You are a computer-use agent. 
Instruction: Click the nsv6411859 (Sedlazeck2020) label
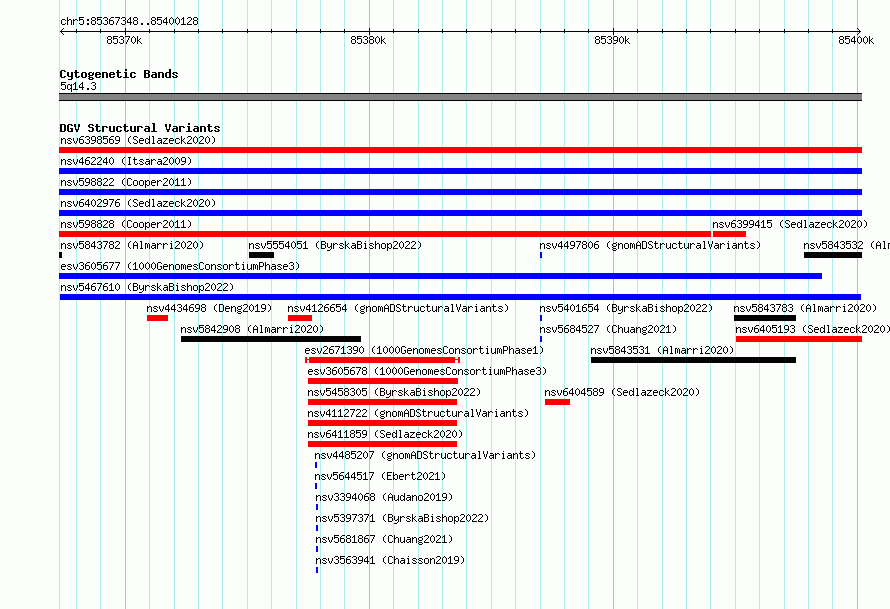point(385,434)
